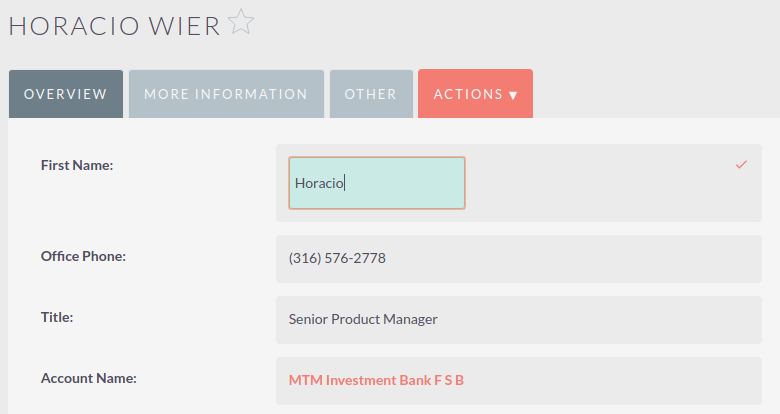Mark Horacio Wier as favorite with star
780x414 pixels.
tap(241, 22)
